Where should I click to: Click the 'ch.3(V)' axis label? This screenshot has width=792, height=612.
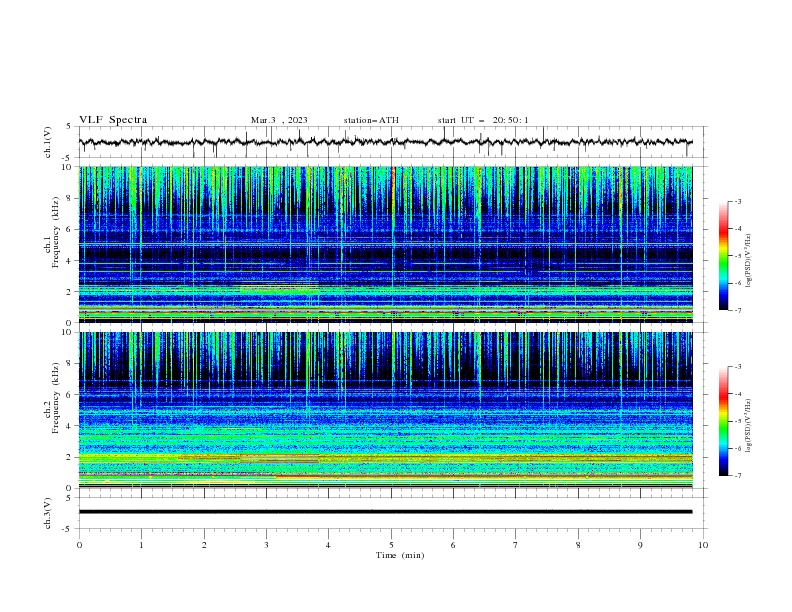(x=48, y=513)
